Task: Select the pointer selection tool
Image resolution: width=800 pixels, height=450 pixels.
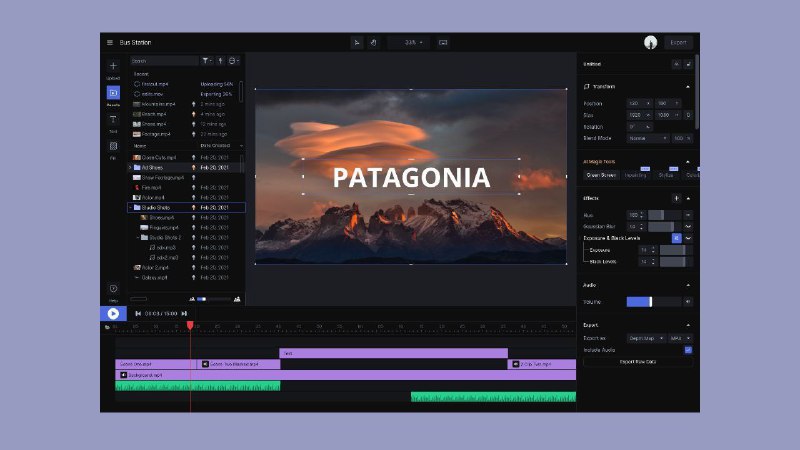Action: pyautogui.click(x=357, y=42)
